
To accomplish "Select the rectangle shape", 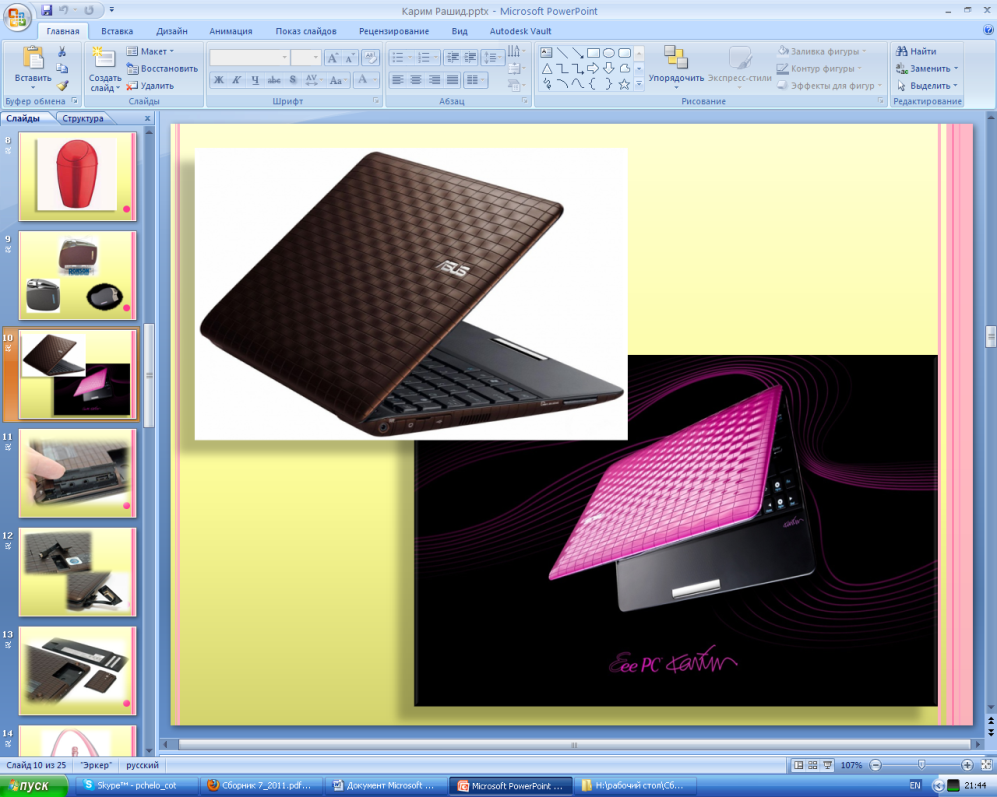I will [x=593, y=53].
